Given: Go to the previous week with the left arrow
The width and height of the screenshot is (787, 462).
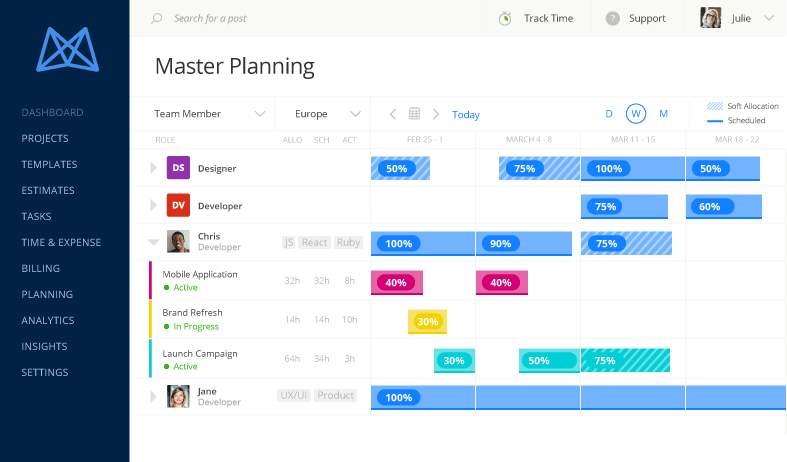Looking at the screenshot, I should coord(393,114).
